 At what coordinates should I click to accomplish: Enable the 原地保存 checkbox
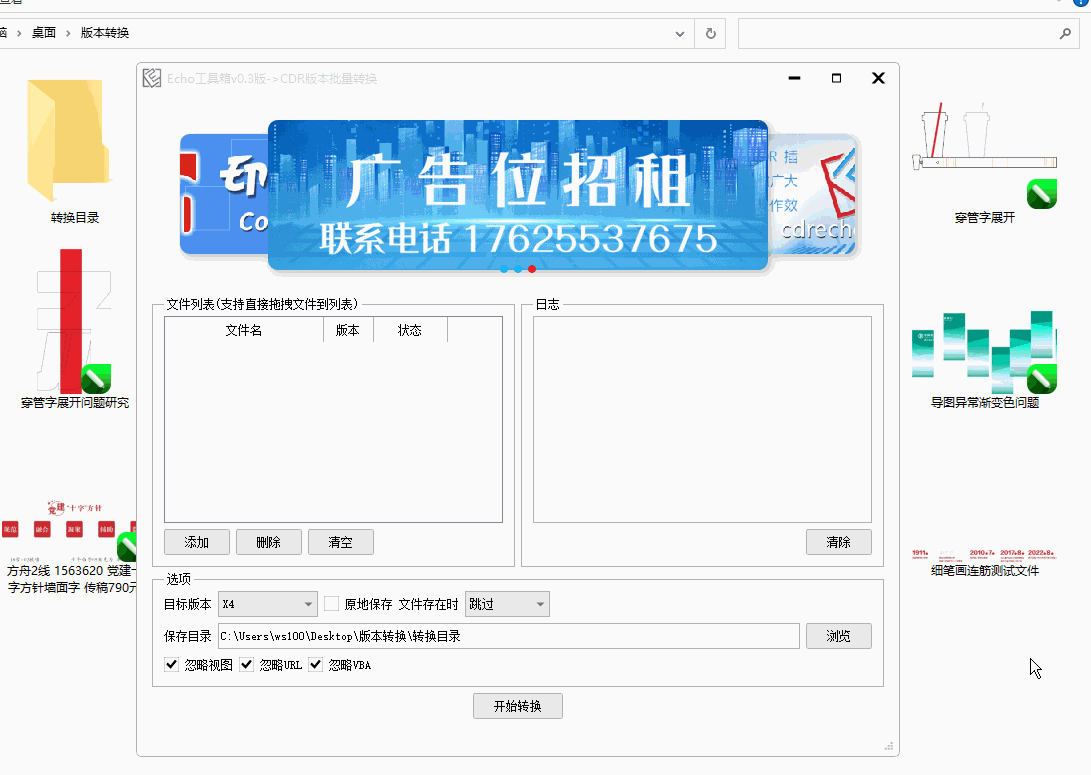tap(330, 603)
